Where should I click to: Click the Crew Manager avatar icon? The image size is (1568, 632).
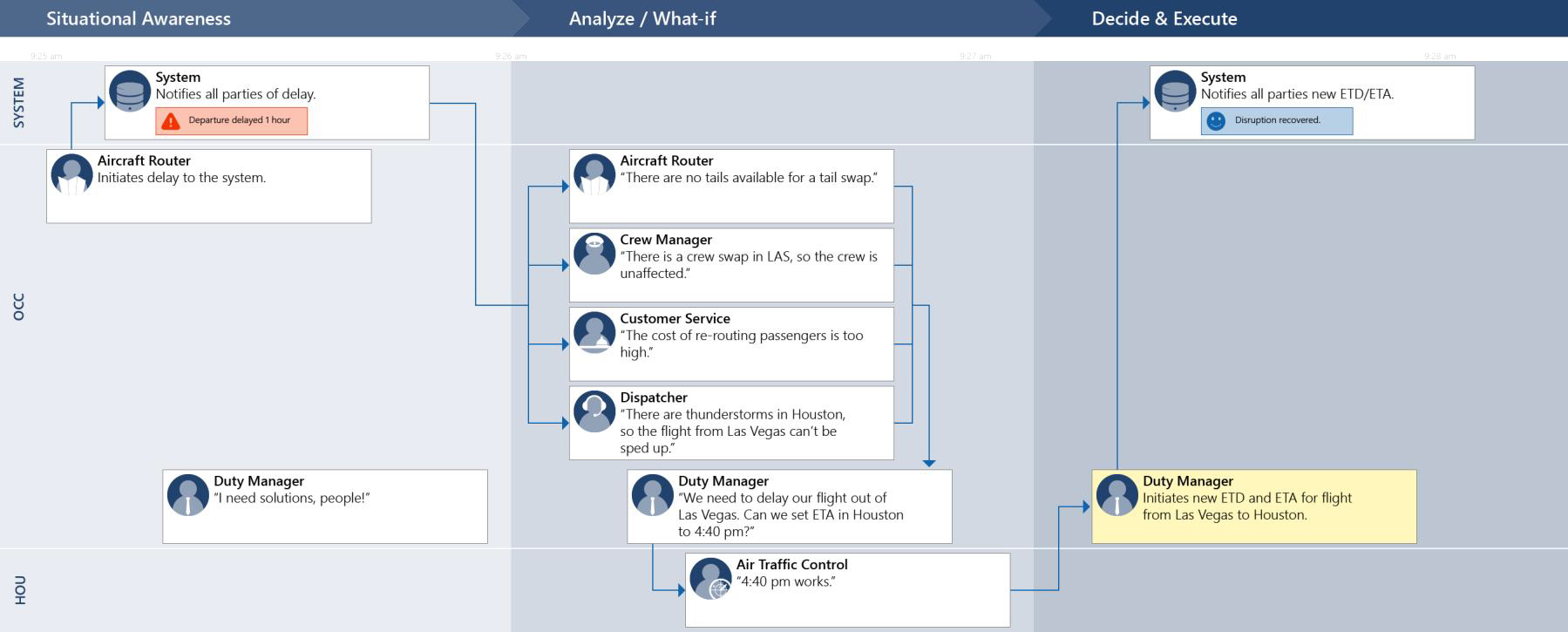tap(594, 254)
